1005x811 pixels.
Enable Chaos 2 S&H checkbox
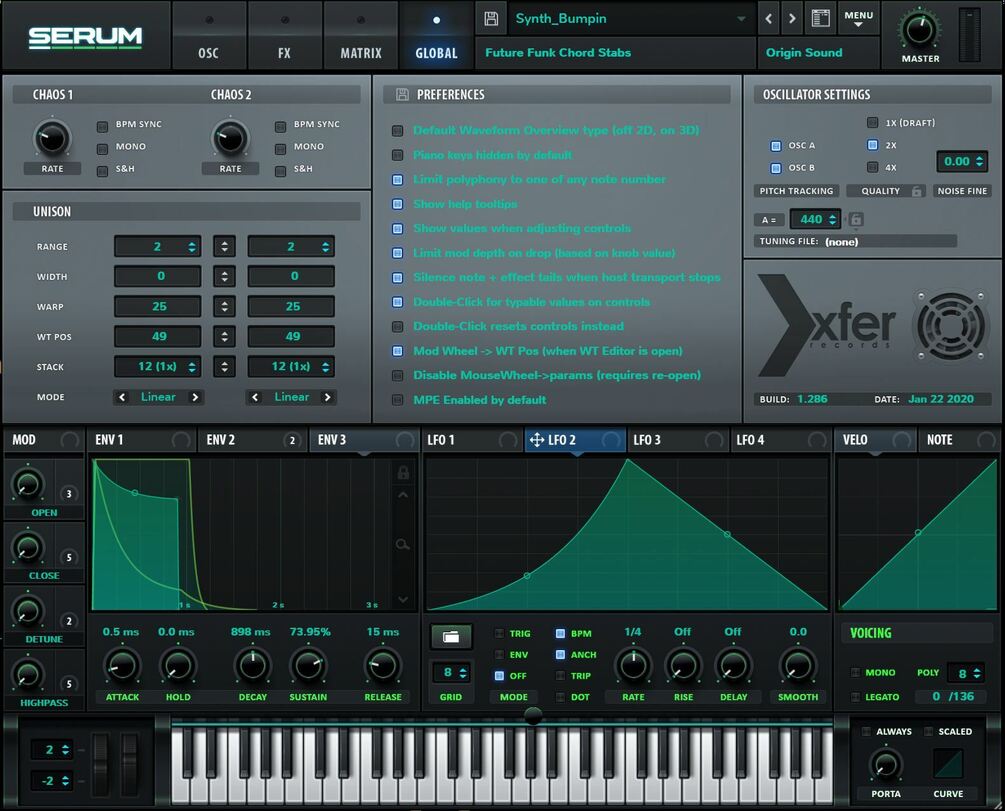click(280, 171)
